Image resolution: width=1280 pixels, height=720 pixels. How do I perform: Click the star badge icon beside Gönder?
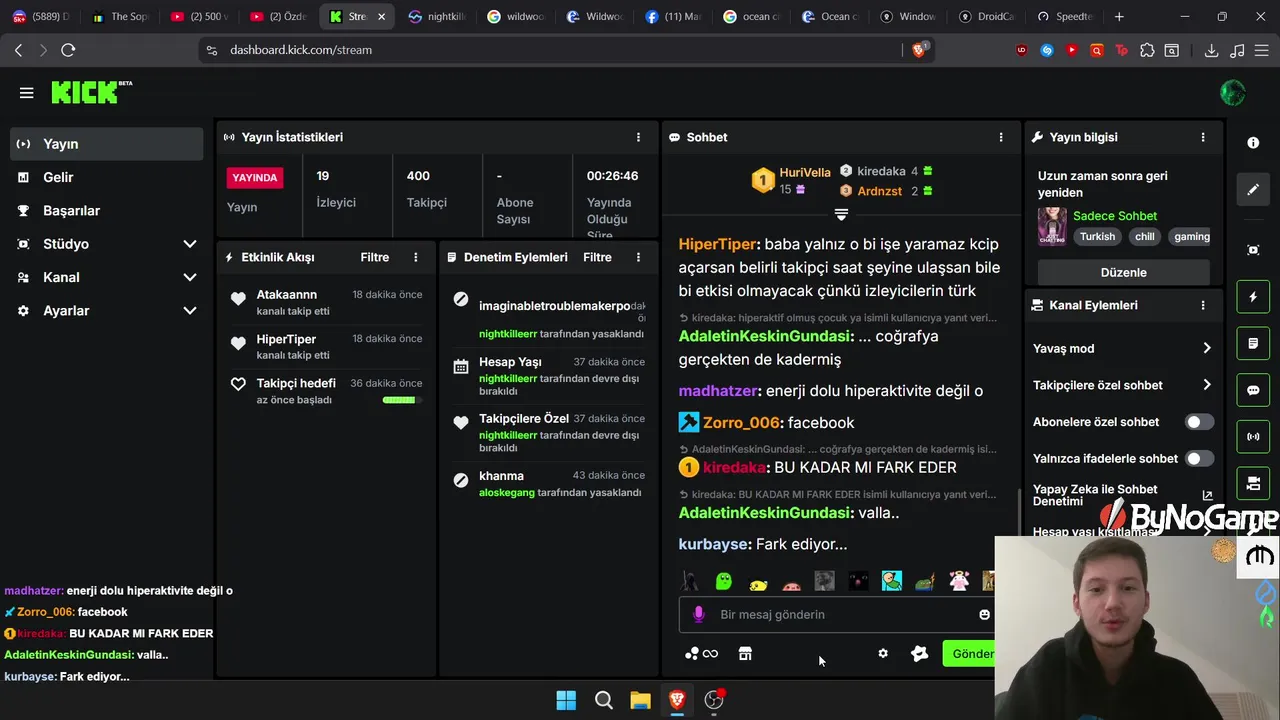920,653
